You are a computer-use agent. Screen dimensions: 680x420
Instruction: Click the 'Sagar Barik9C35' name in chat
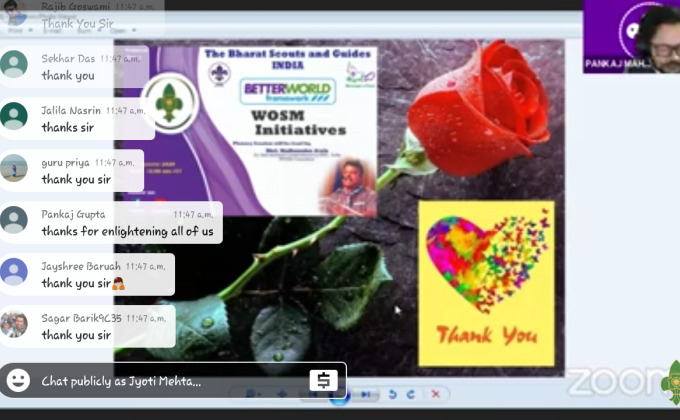click(82, 318)
